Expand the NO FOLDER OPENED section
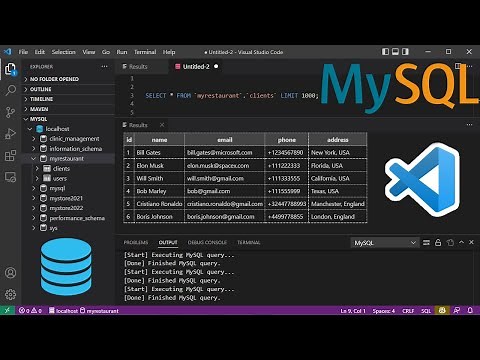The image size is (480, 360). coord(68,79)
